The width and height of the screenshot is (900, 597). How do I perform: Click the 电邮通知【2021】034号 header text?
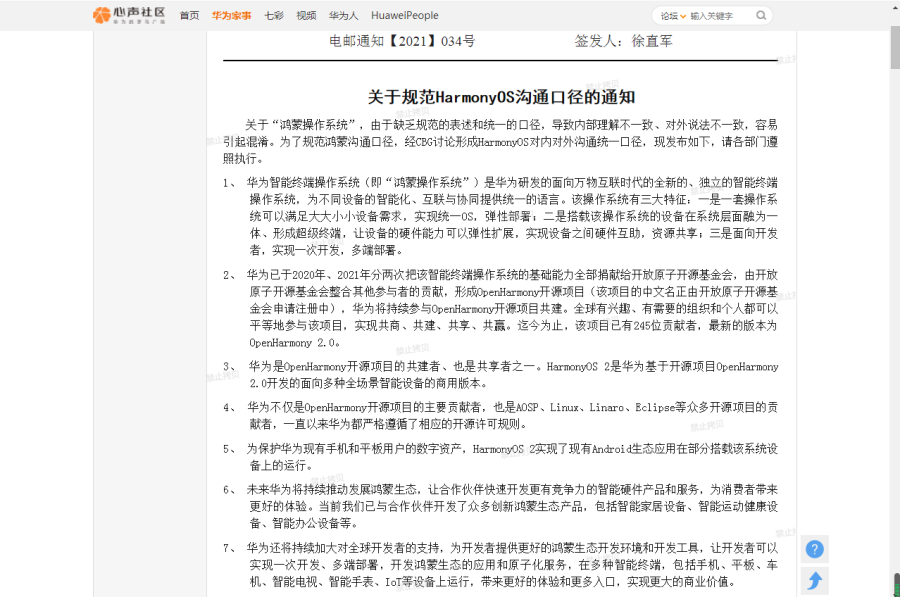pyautogui.click(x=402, y=41)
